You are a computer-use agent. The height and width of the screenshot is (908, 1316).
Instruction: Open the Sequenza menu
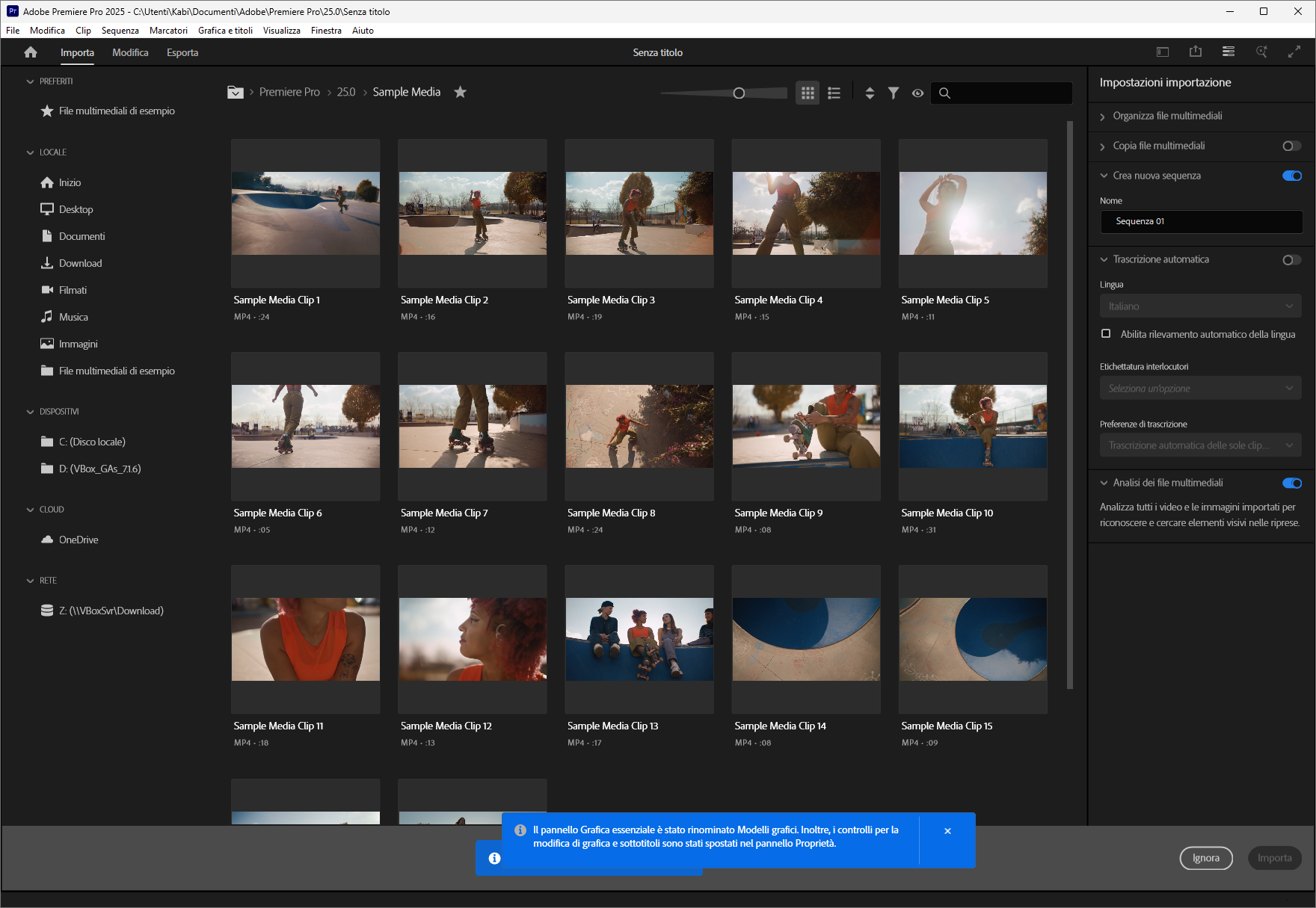click(120, 31)
